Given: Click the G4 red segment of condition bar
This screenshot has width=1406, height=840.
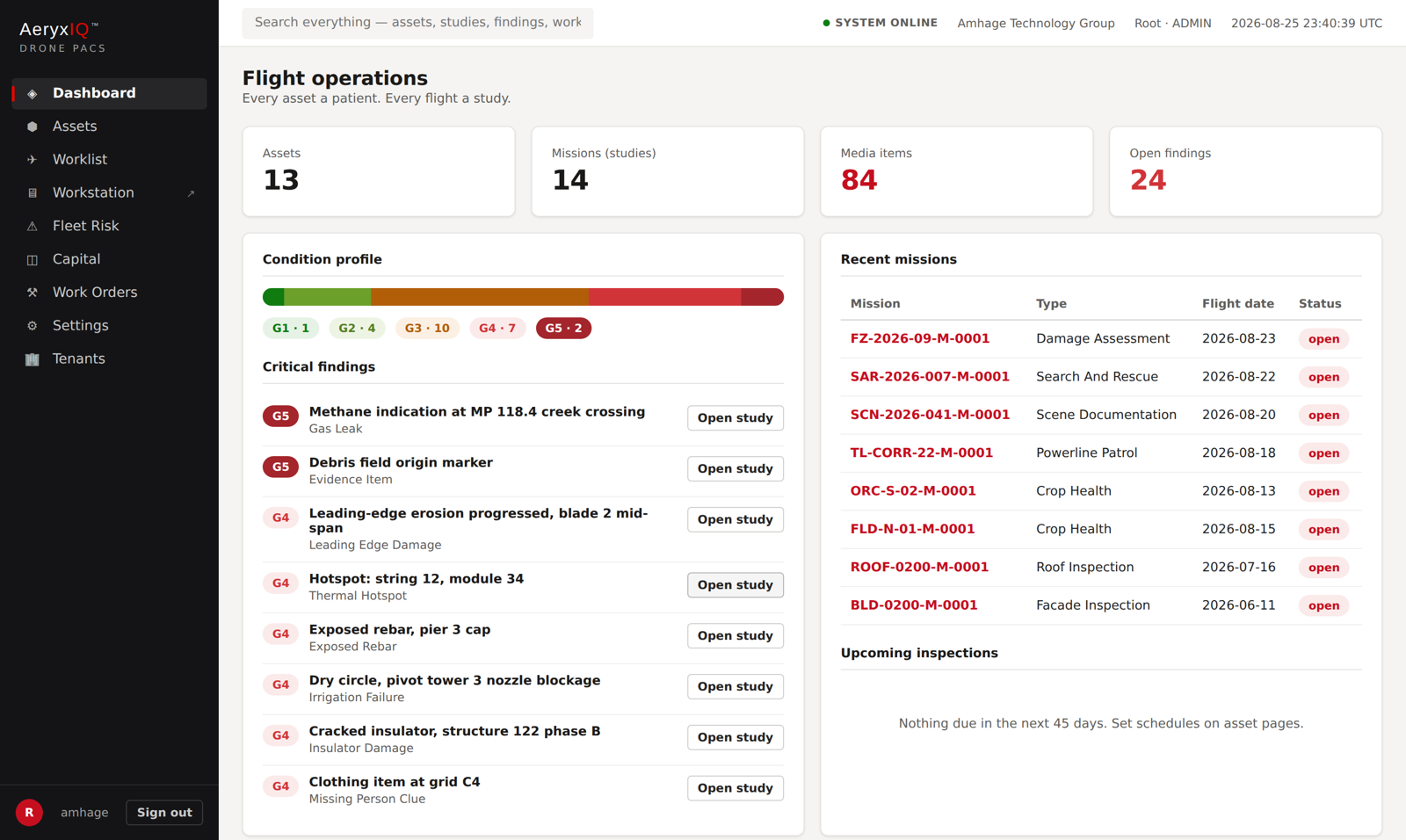Looking at the screenshot, I should click(x=663, y=297).
